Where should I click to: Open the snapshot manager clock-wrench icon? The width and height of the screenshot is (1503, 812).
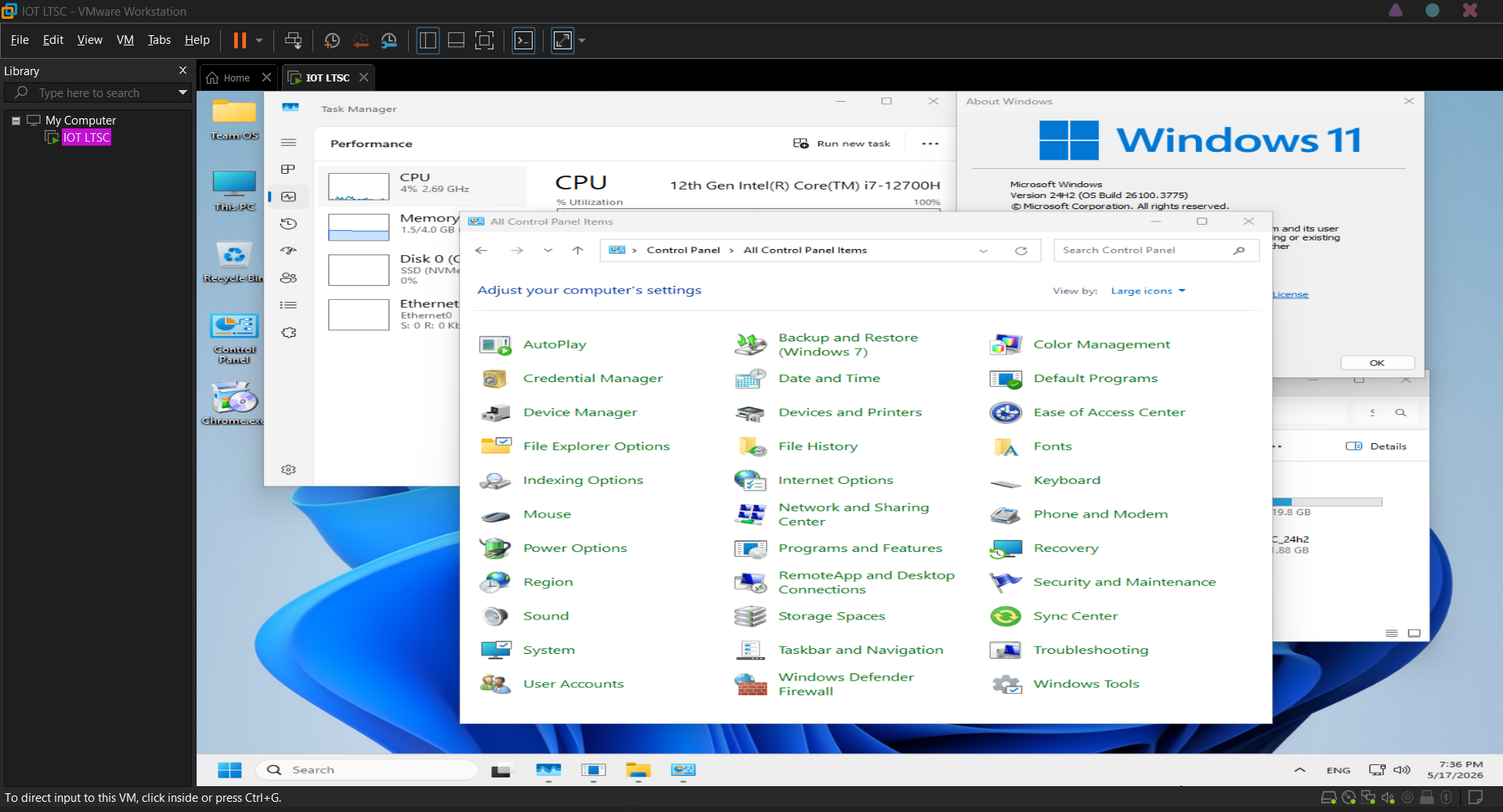point(389,40)
